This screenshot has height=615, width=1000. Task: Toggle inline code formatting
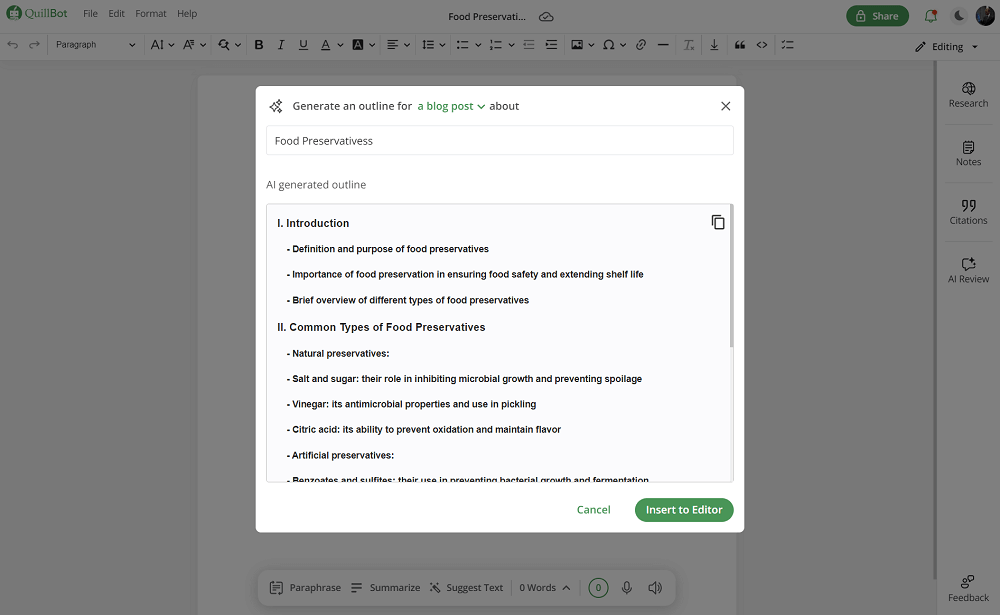[761, 45]
